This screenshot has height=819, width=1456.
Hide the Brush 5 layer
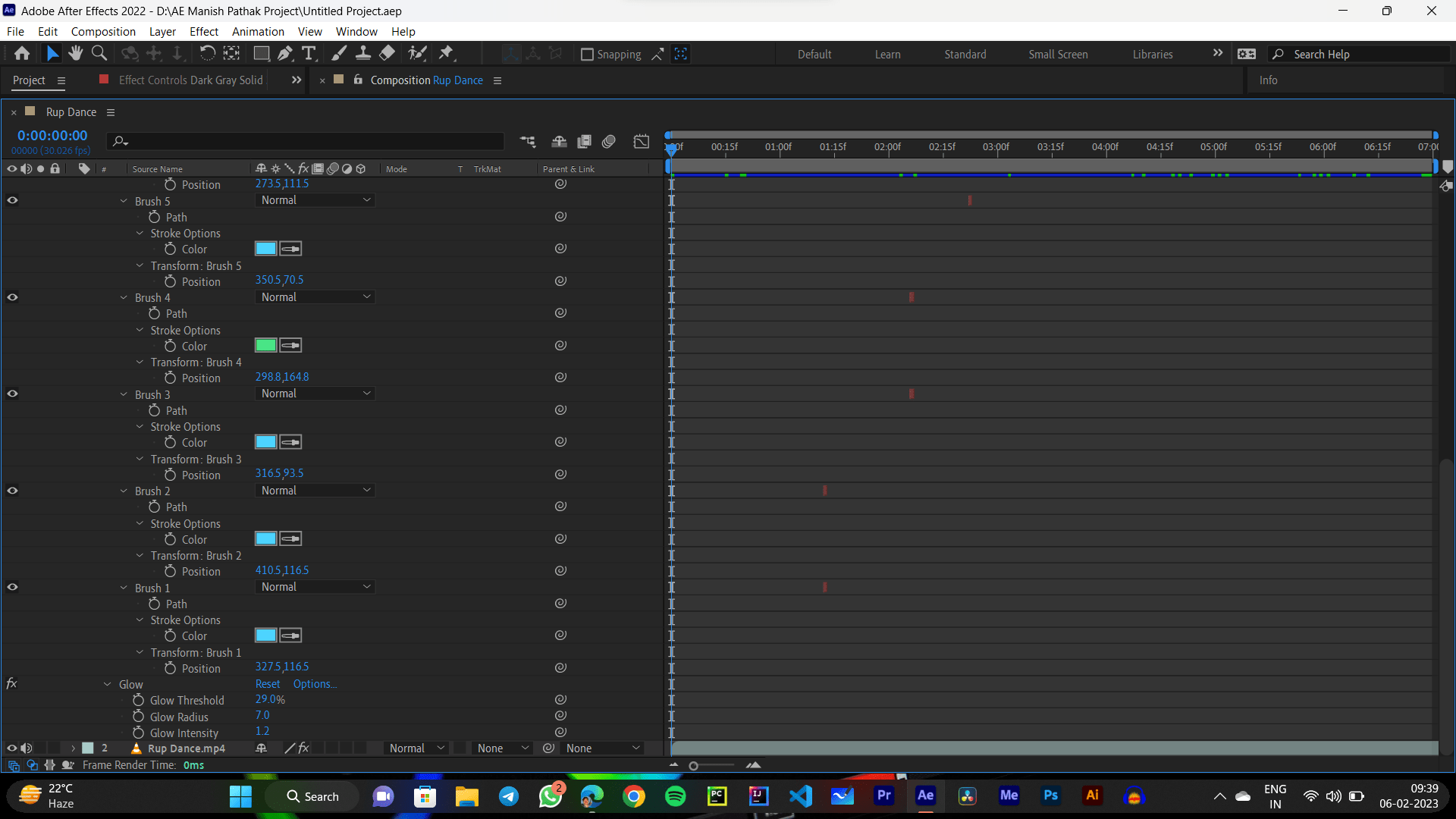tap(12, 200)
